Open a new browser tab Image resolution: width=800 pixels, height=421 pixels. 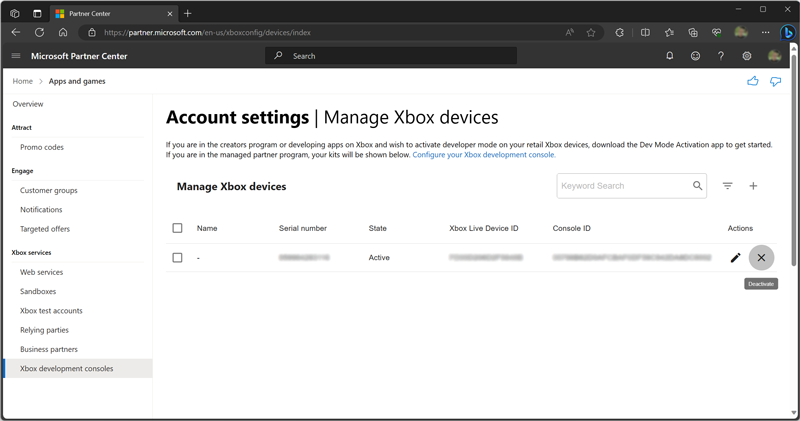pos(188,14)
